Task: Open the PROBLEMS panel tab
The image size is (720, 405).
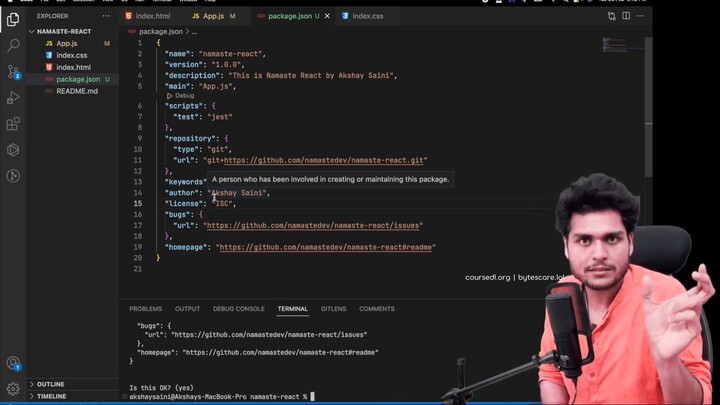Action: tap(146, 309)
